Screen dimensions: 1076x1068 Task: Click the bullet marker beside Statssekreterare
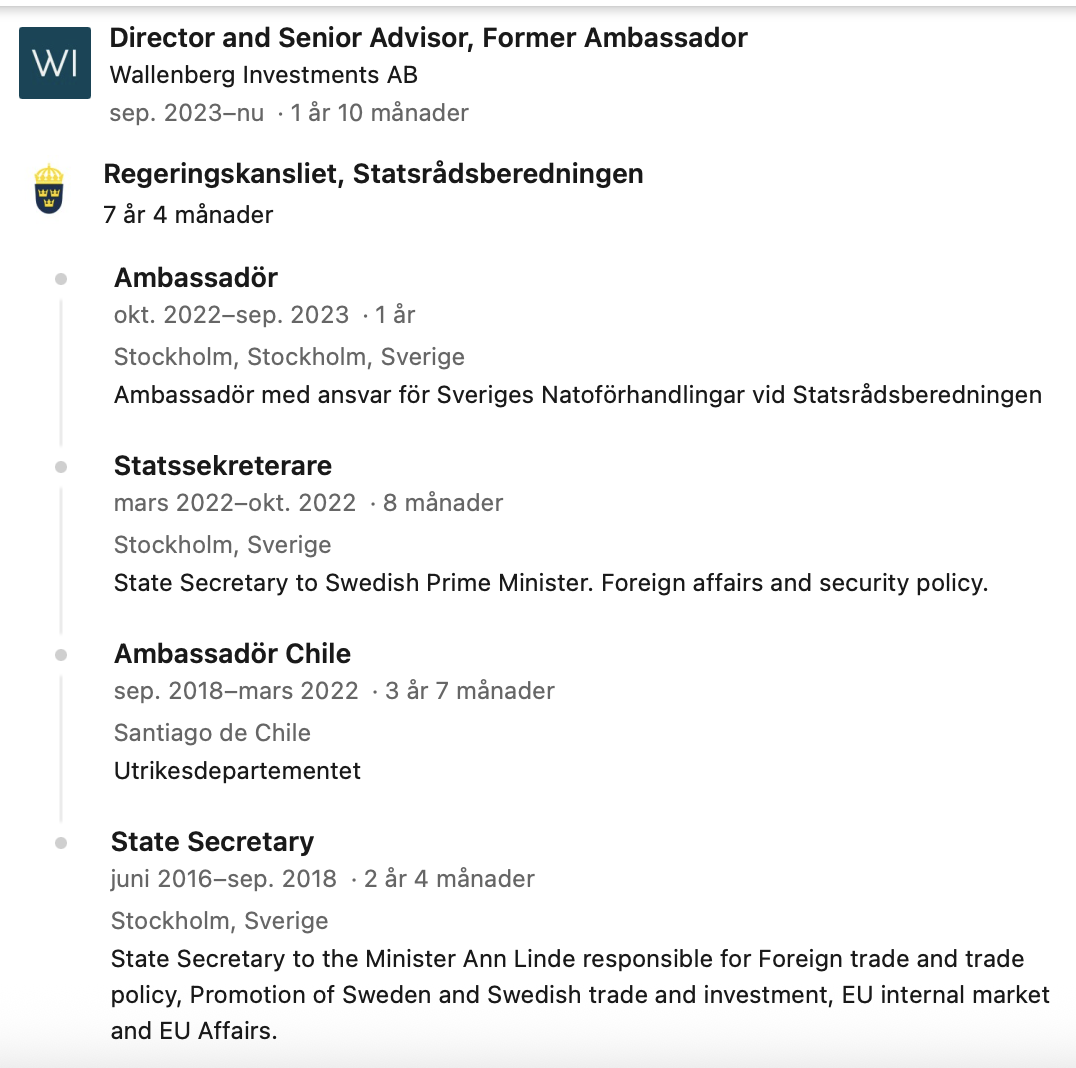(x=61, y=467)
